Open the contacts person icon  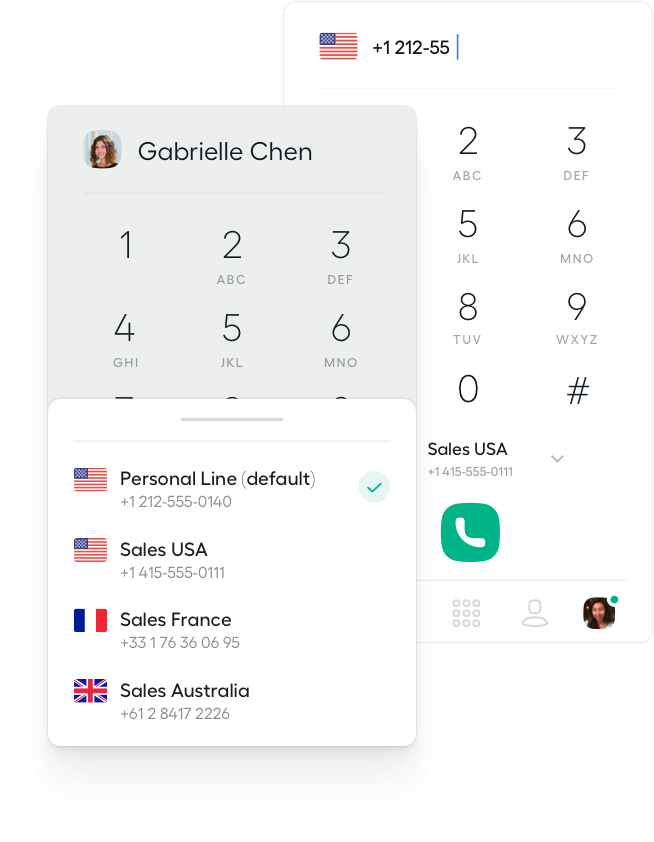pyautogui.click(x=534, y=613)
